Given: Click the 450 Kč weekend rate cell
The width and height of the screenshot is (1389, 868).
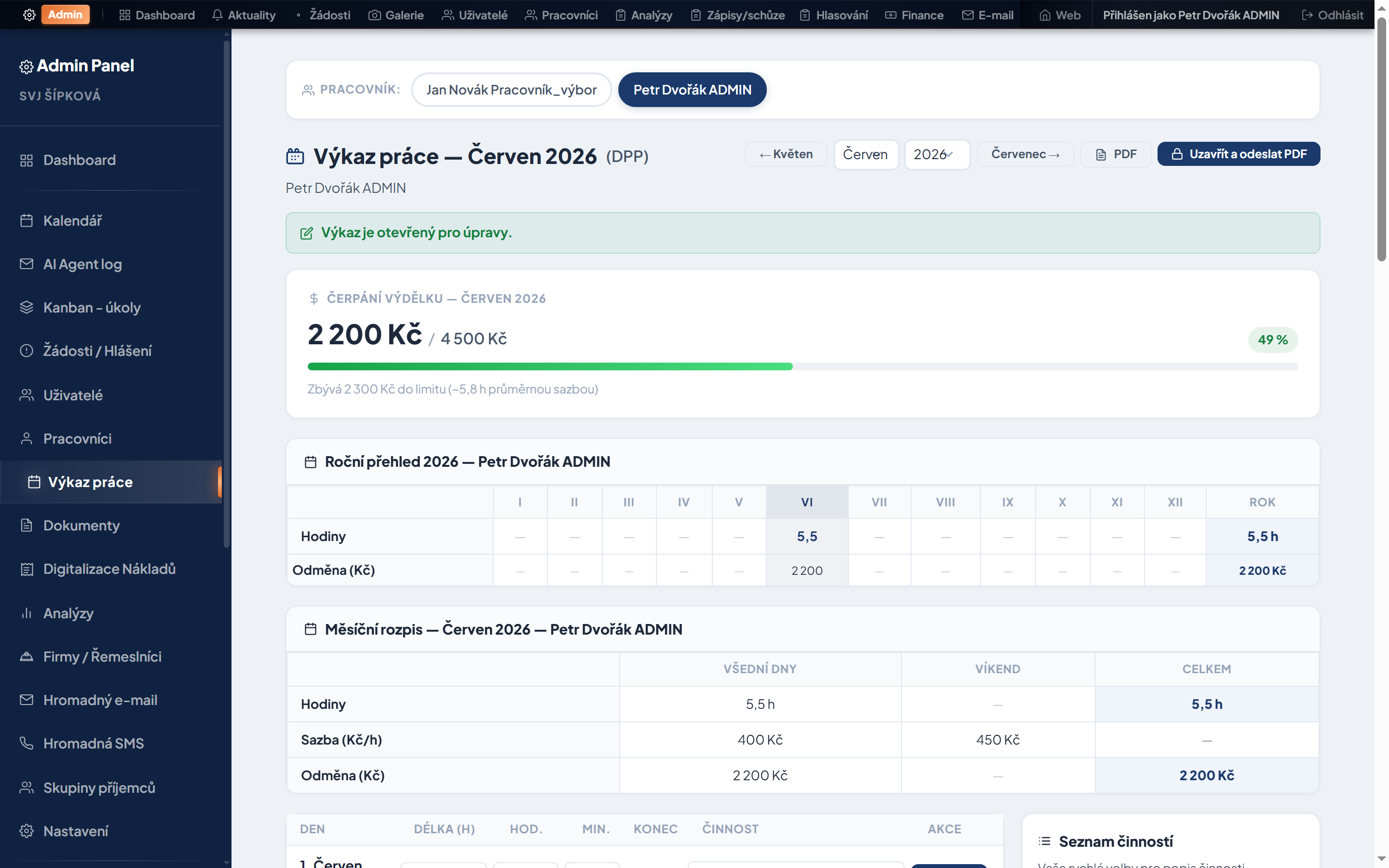Looking at the screenshot, I should (x=997, y=740).
